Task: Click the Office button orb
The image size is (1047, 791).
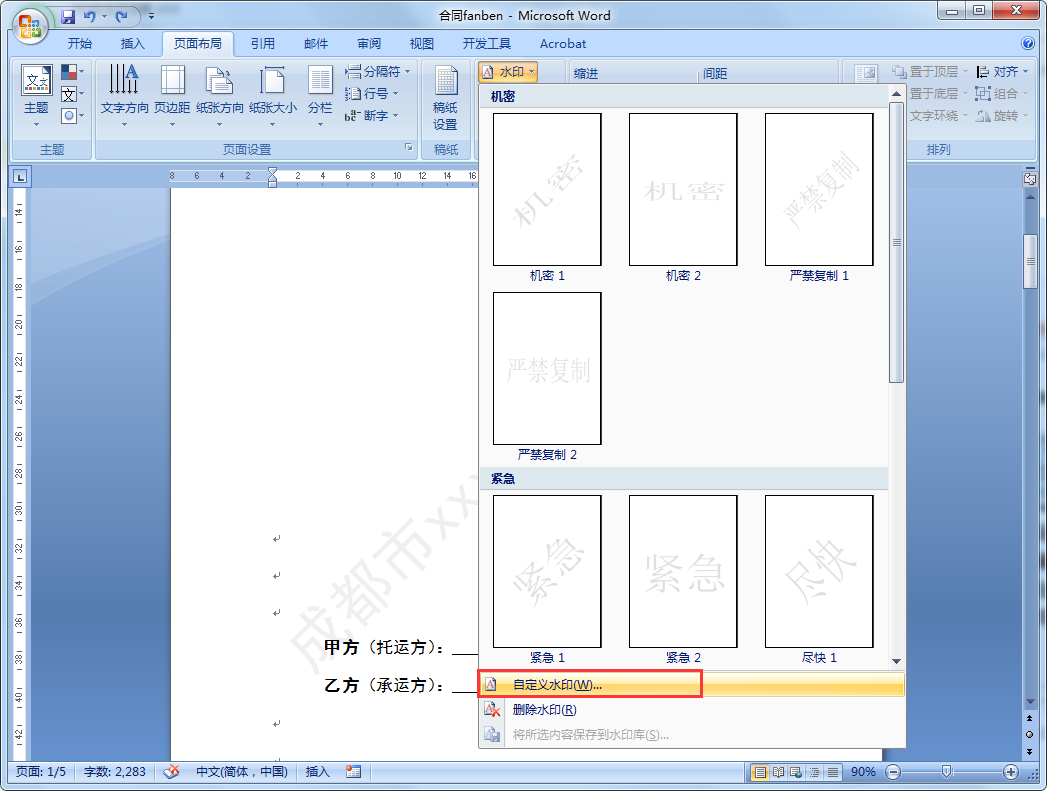Action: [29, 27]
